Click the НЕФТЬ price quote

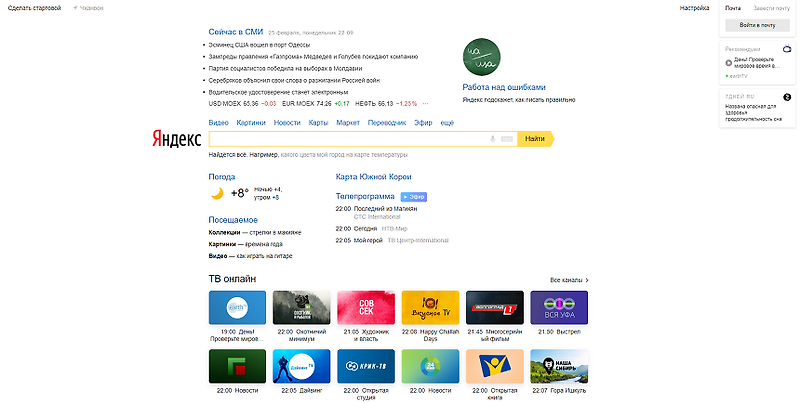(386, 104)
